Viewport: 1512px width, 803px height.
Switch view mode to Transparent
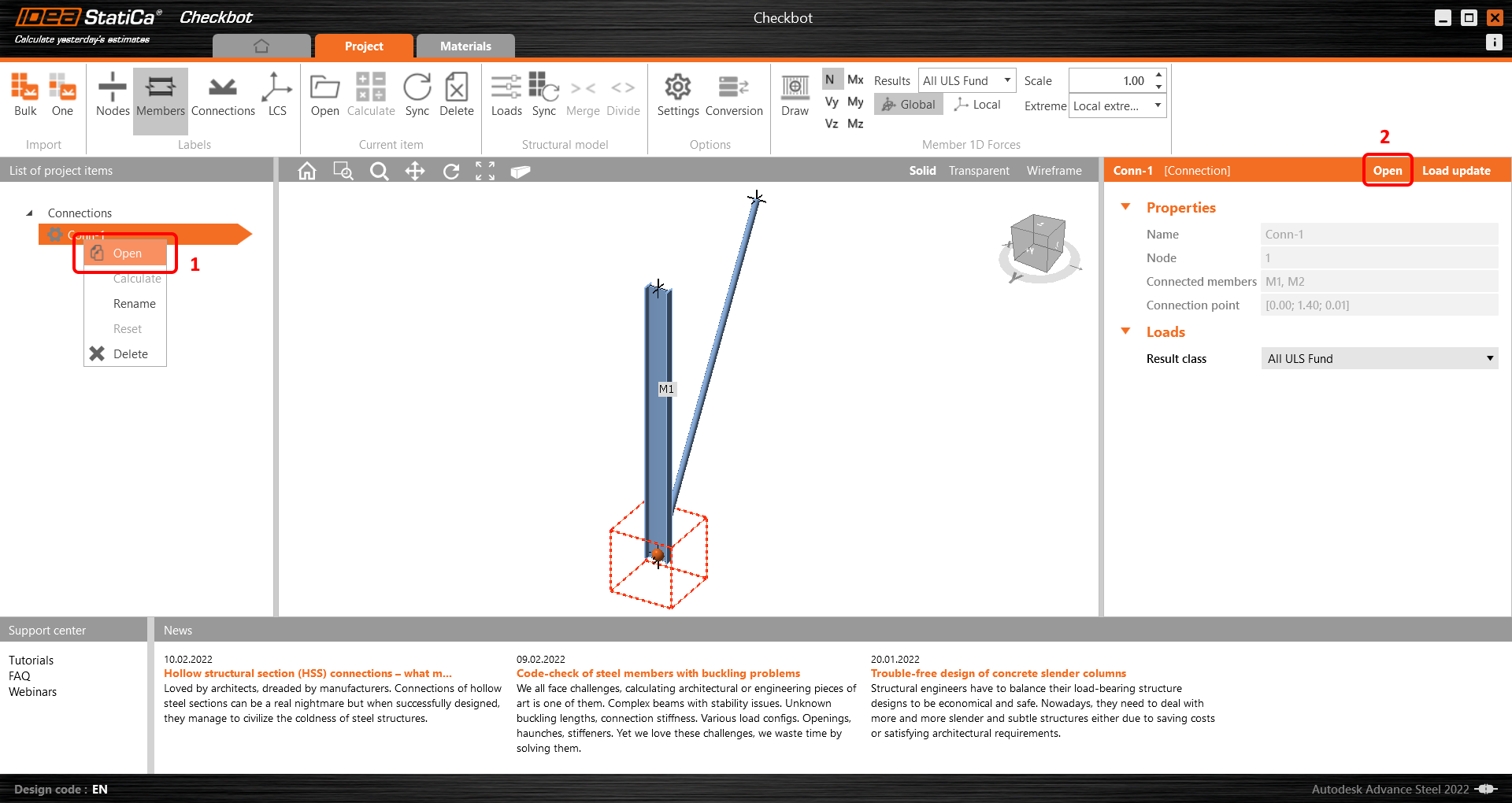pos(978,170)
